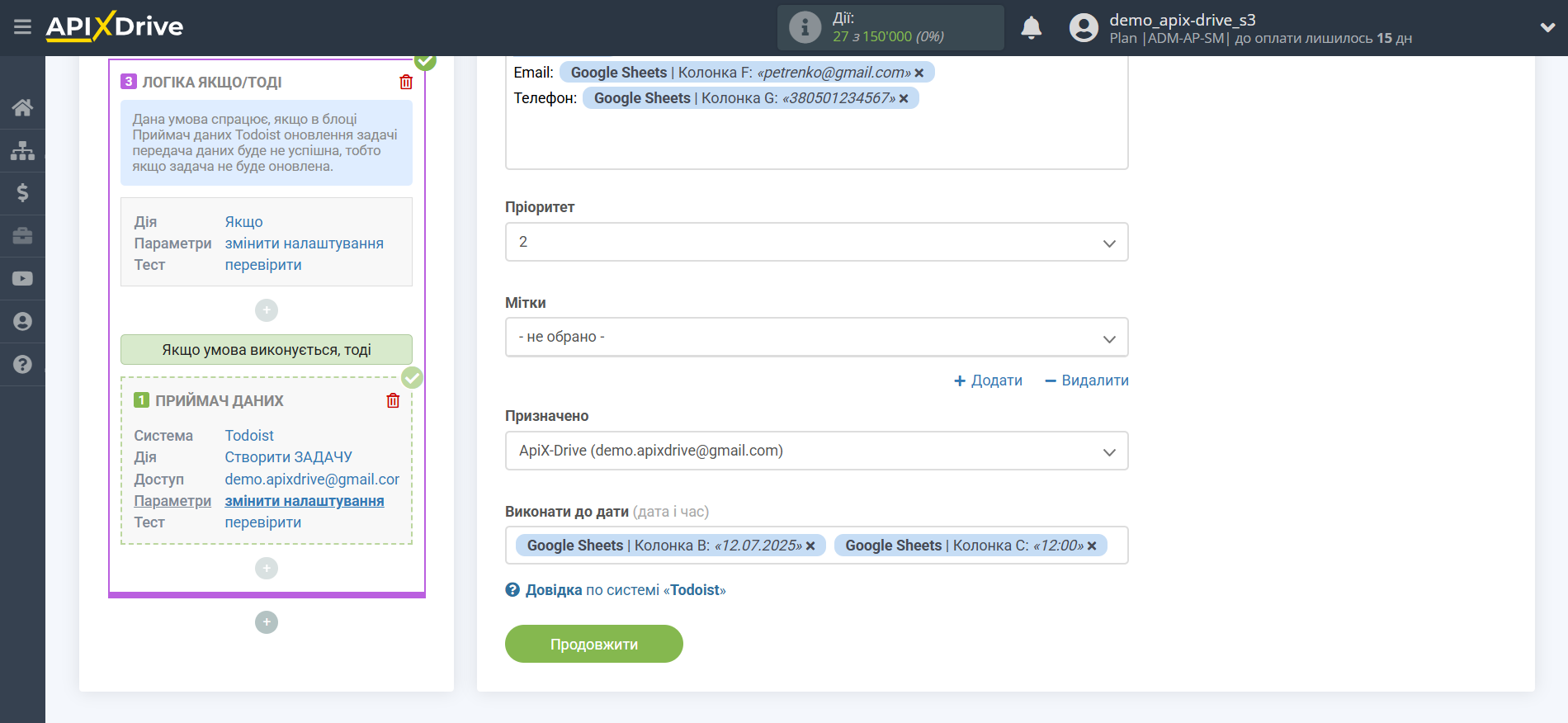Open the Todoist system link
Image resolution: width=1568 pixels, height=723 pixels.
tap(249, 436)
